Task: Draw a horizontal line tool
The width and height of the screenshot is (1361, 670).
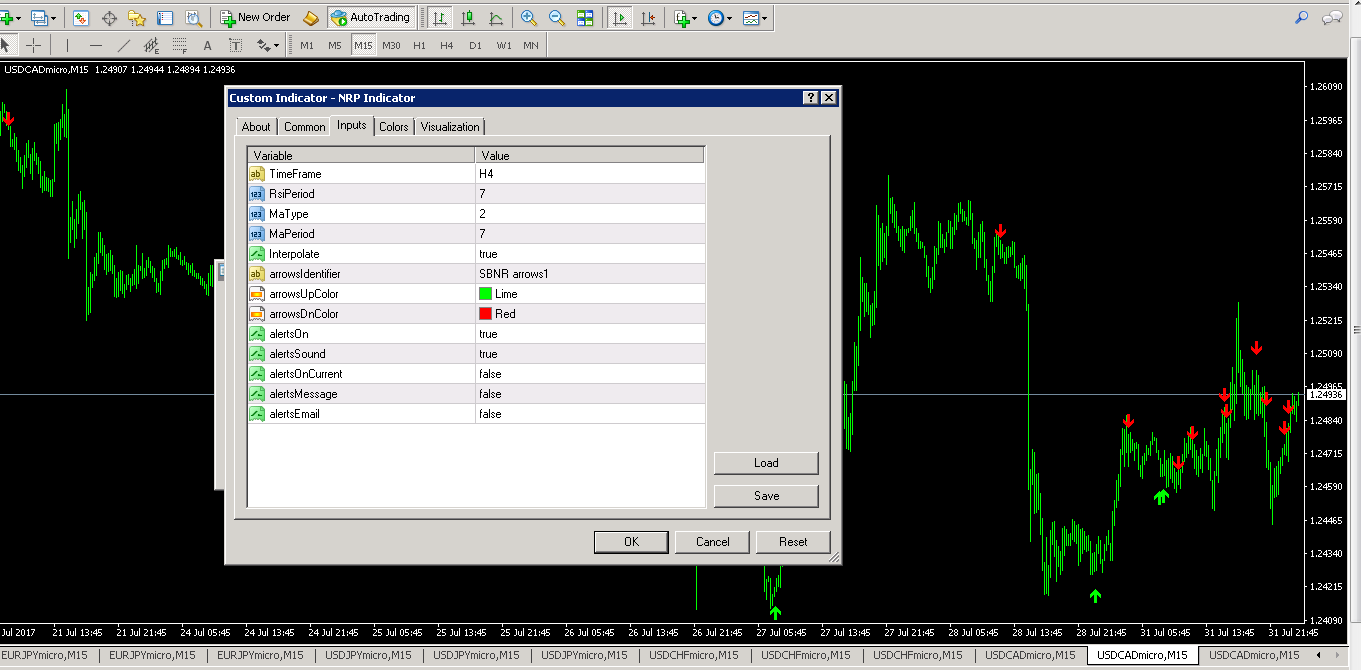Action: click(96, 45)
